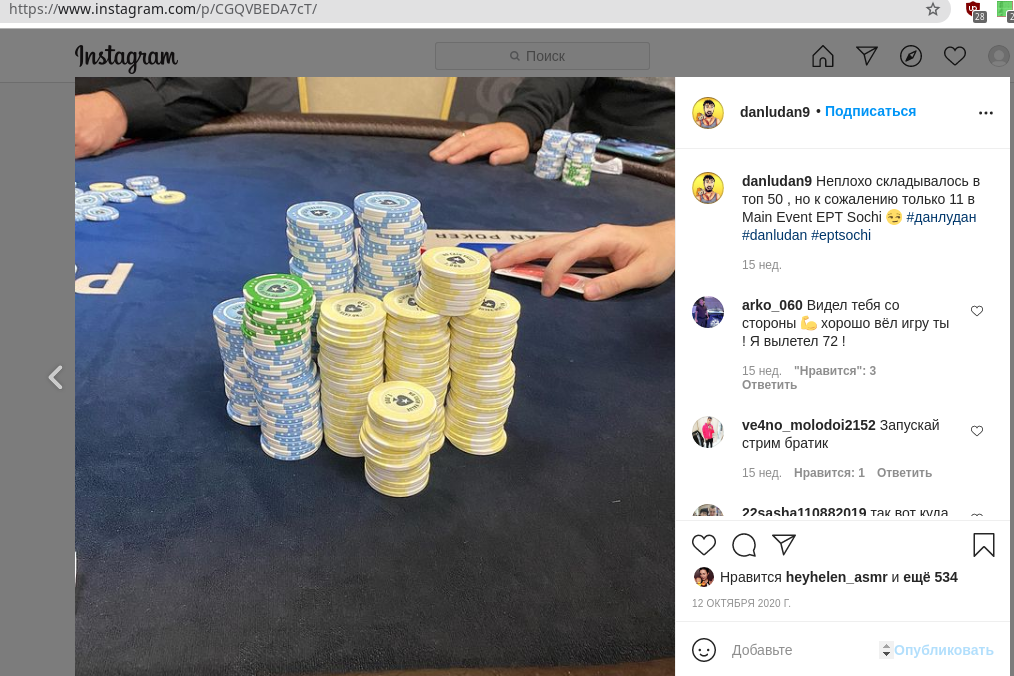Open the heyhelen_asmr profile from likes

[836, 577]
